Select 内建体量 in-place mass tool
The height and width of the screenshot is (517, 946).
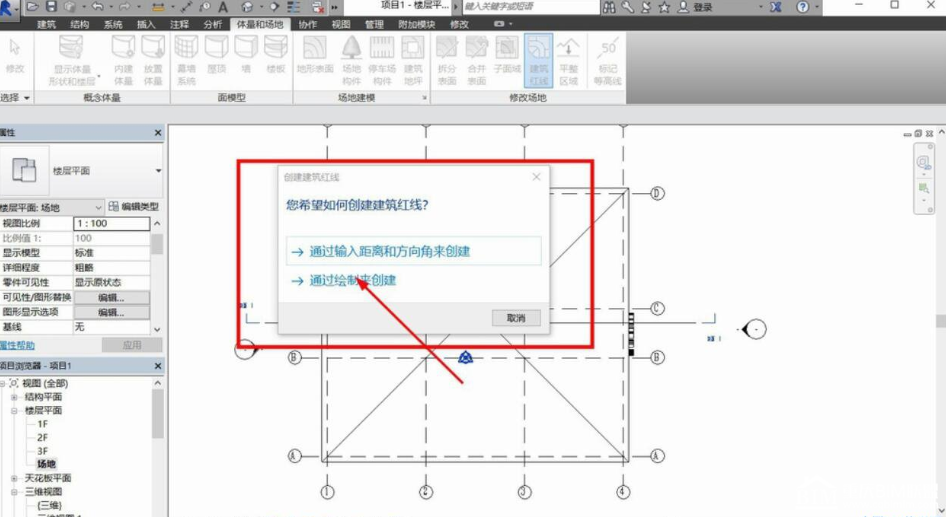(123, 60)
